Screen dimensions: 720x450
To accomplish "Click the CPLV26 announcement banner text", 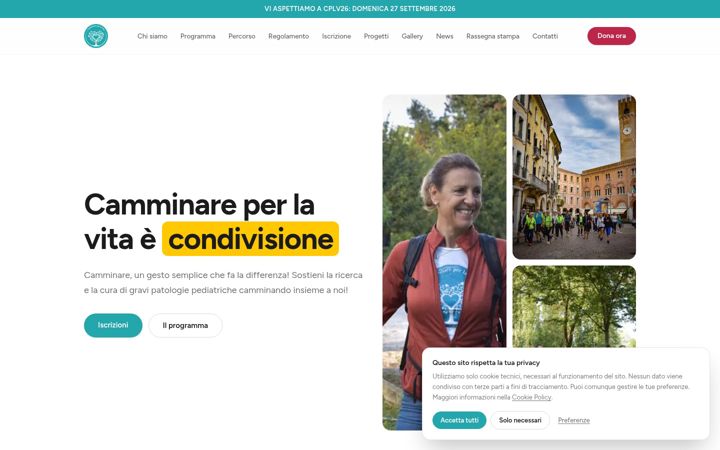I will coord(360,9).
